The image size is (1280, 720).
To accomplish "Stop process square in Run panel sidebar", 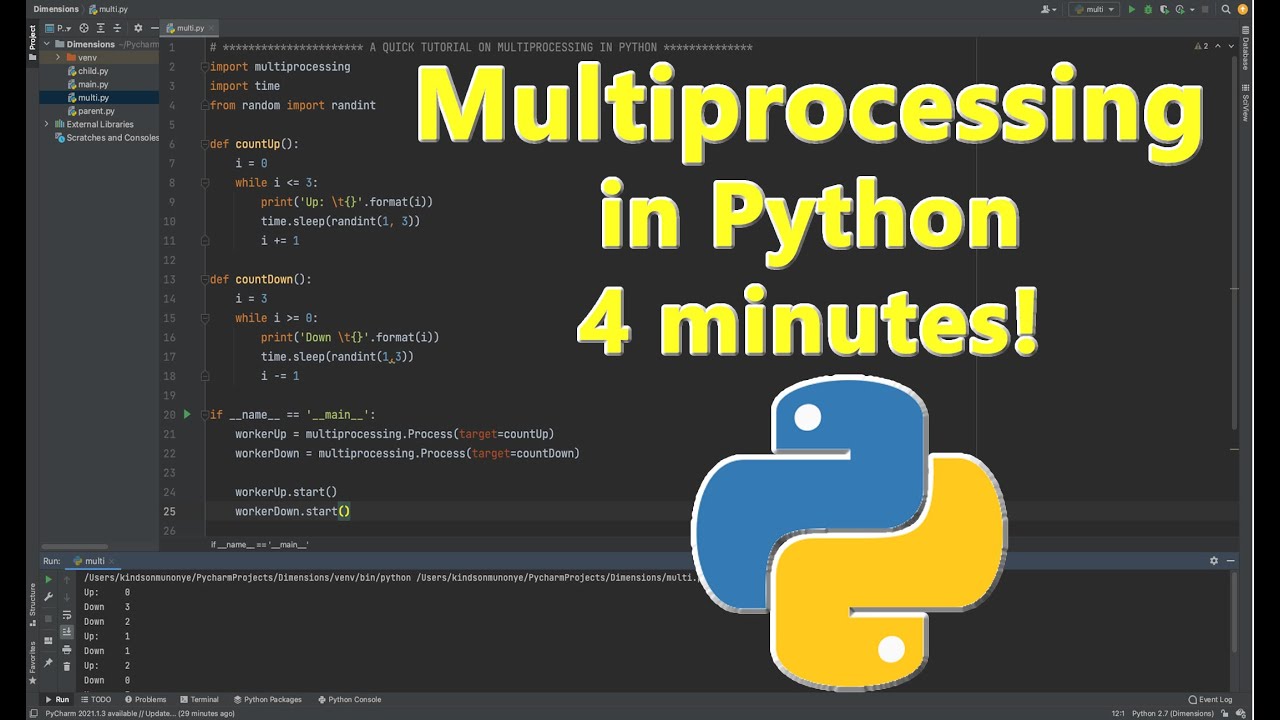I will coord(48,618).
